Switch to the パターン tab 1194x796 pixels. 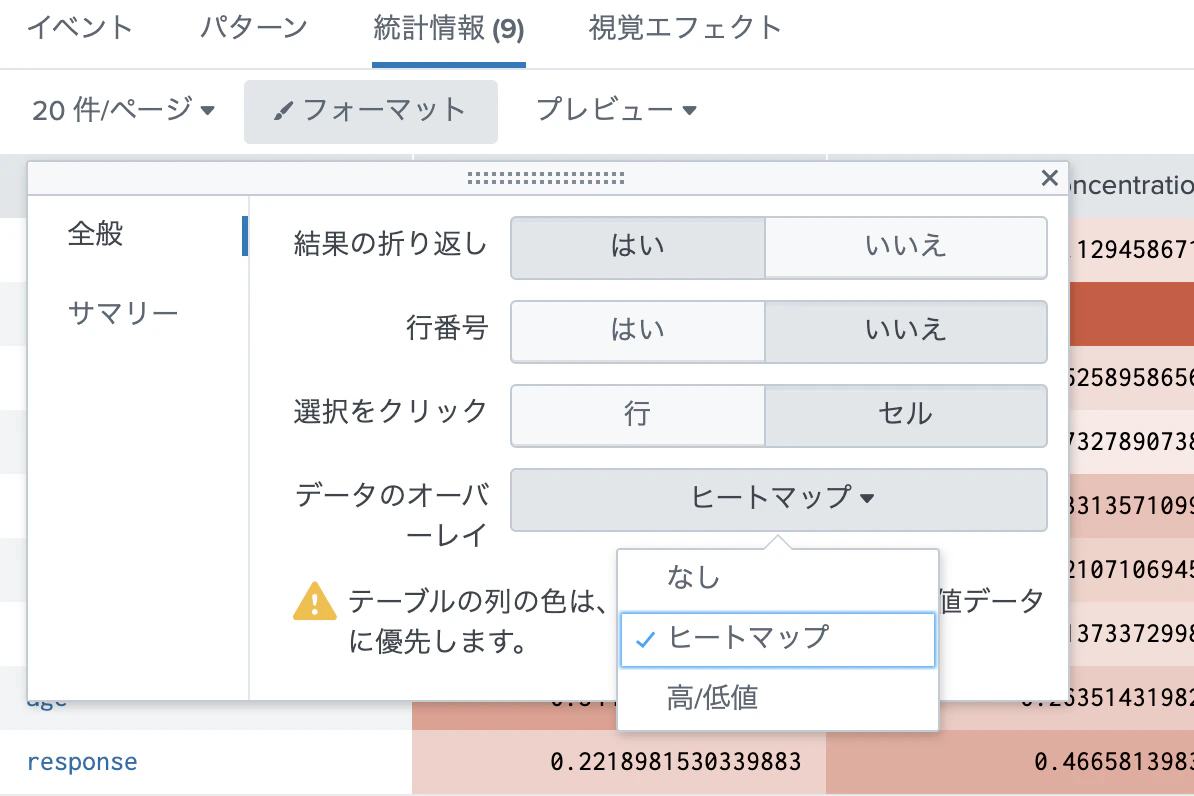(x=254, y=28)
